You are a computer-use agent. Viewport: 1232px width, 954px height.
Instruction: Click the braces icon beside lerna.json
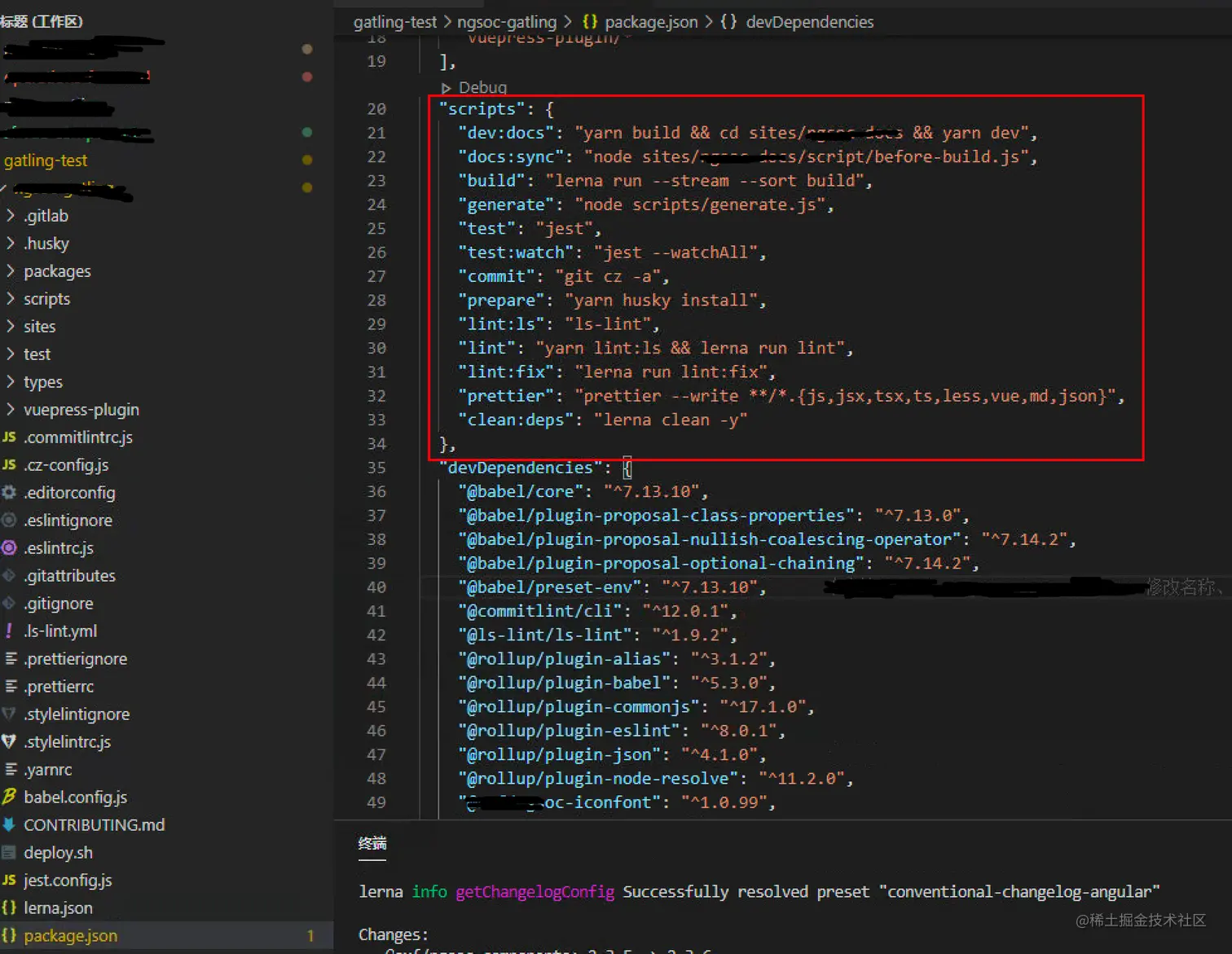(9, 908)
